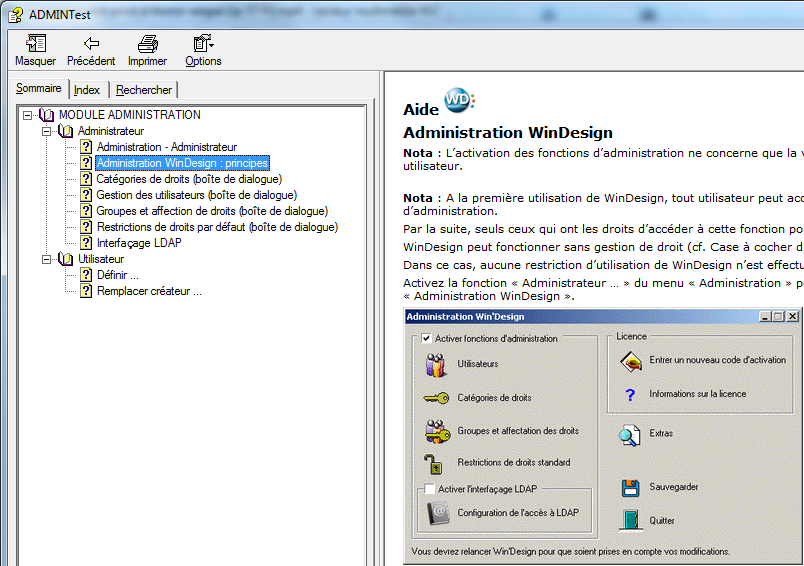
Task: Click Entrer un nouveau code d'activation icon
Action: 631,361
